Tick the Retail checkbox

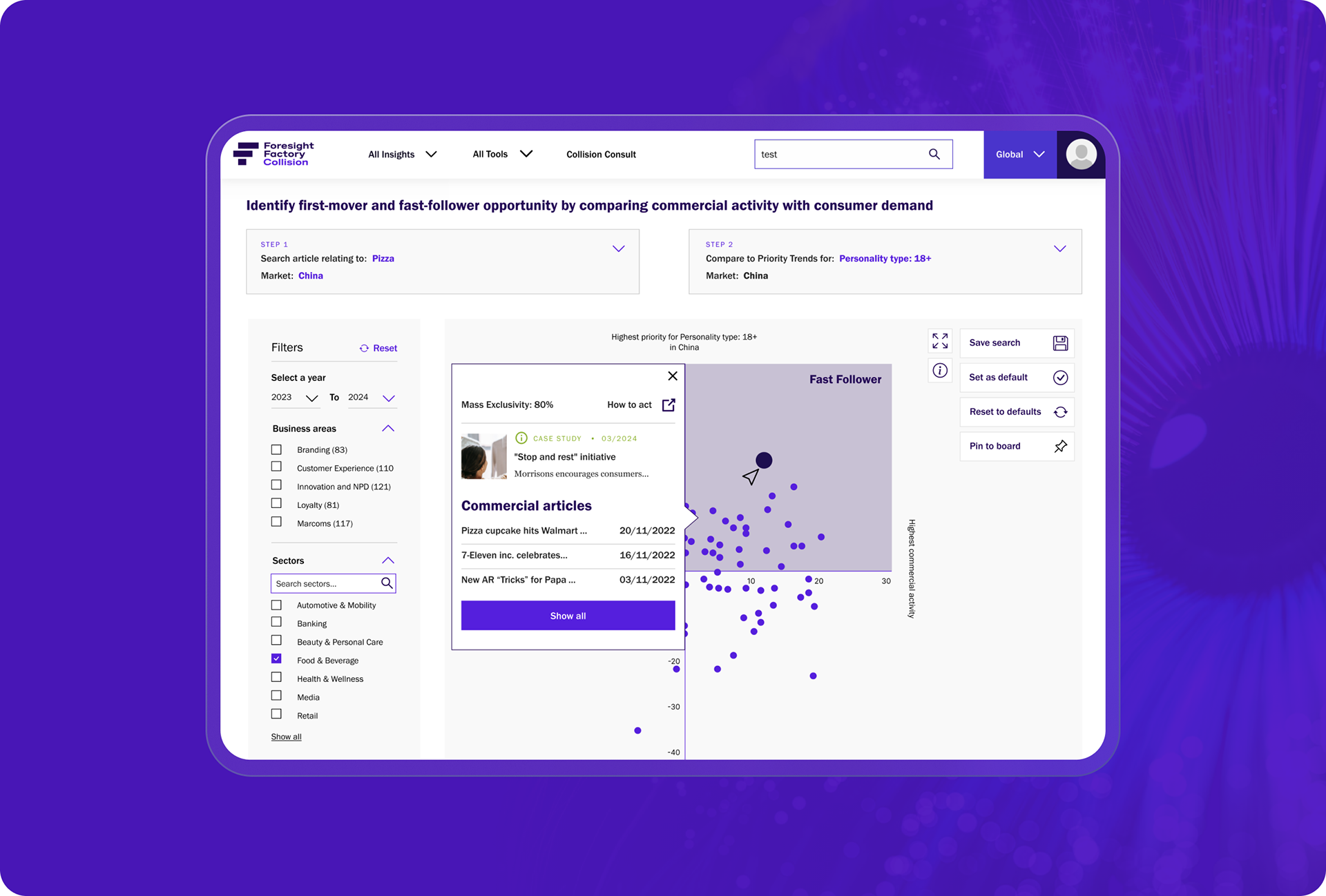(x=276, y=714)
